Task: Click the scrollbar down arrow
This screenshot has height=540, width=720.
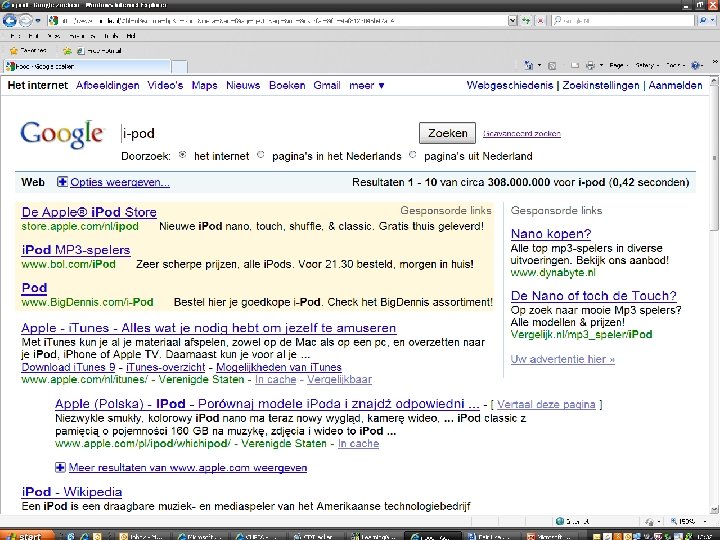Action: pyautogui.click(x=714, y=510)
